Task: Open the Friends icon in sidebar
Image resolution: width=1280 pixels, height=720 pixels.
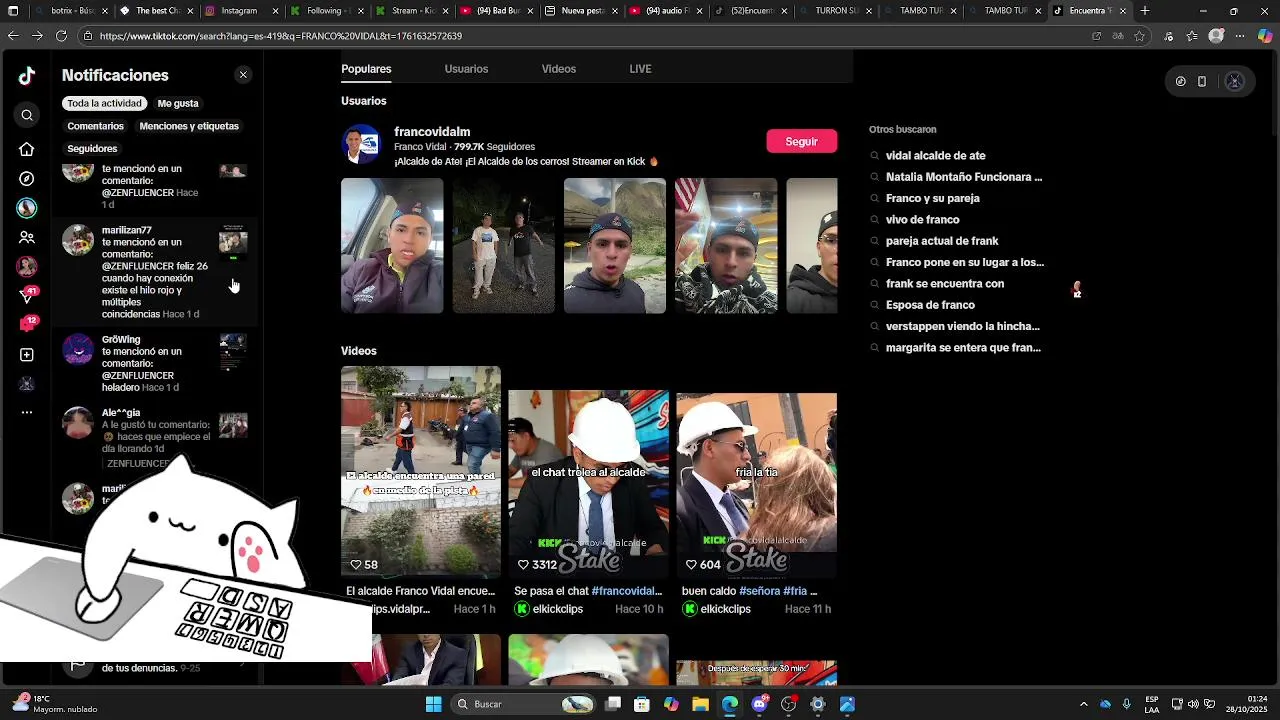Action: click(27, 237)
